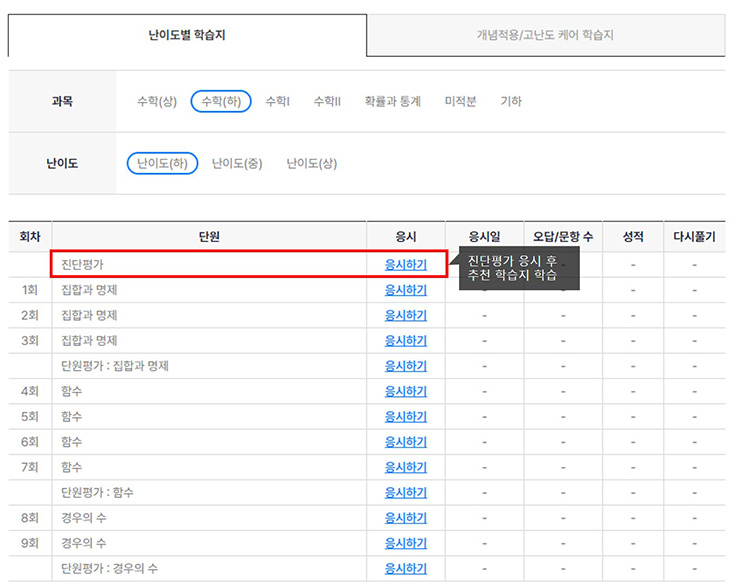Click 응시하기 for 7회 함수
Screen dimensions: 742x585
406,467
